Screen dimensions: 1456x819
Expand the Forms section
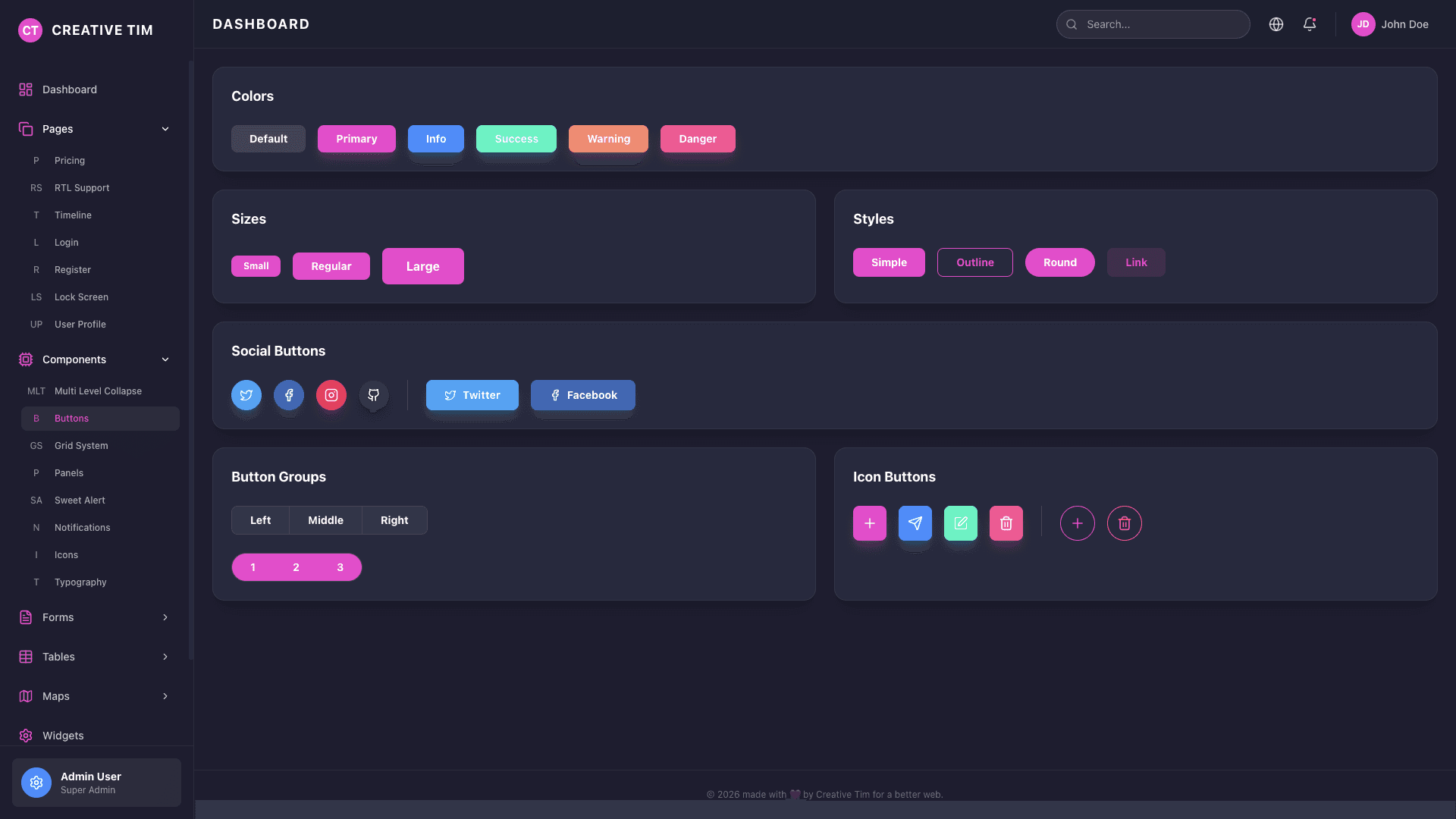pyautogui.click(x=93, y=617)
